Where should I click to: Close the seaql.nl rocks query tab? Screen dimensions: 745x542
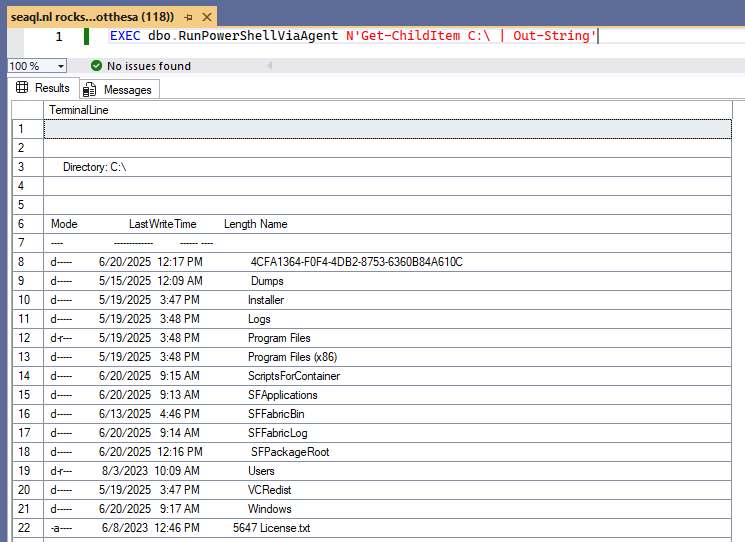(207, 18)
